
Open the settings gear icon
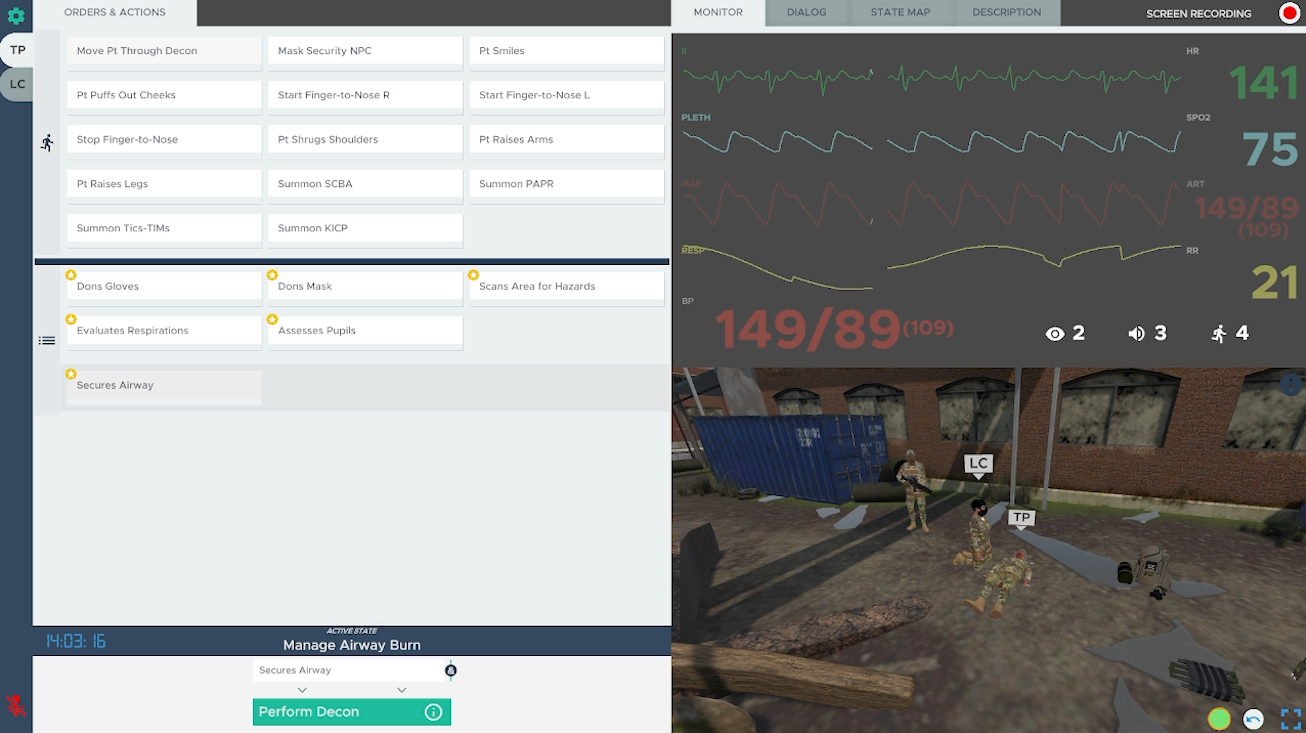tap(16, 16)
